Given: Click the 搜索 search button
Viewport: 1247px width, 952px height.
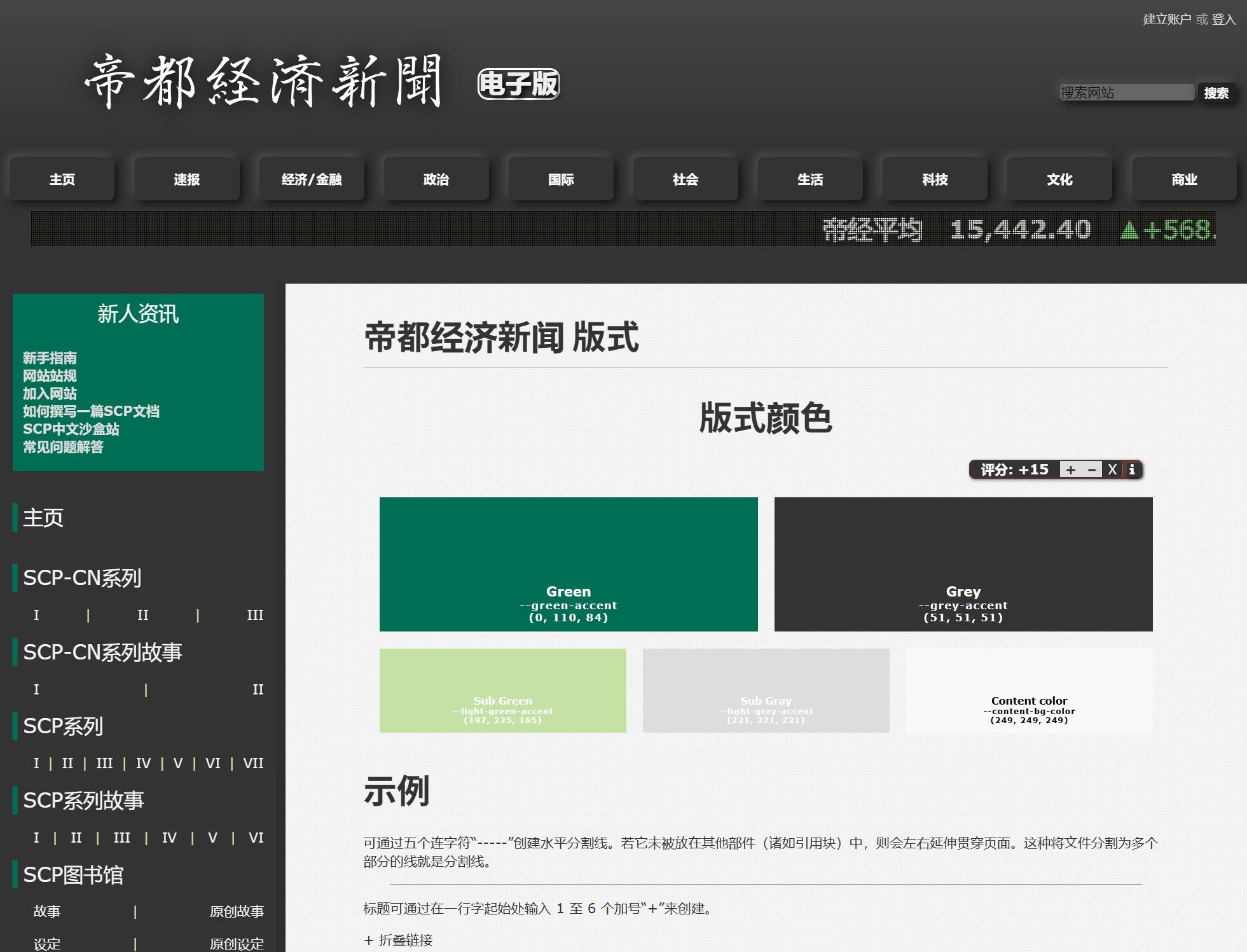Looking at the screenshot, I should point(1216,93).
